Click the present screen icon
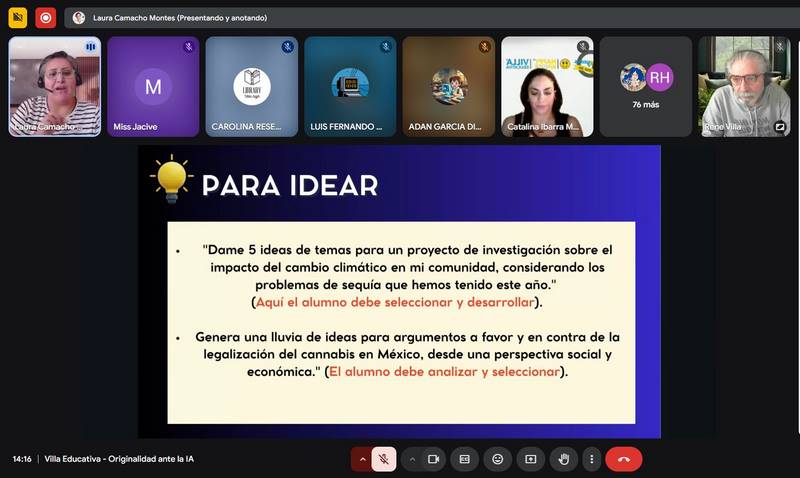 [x=530, y=459]
